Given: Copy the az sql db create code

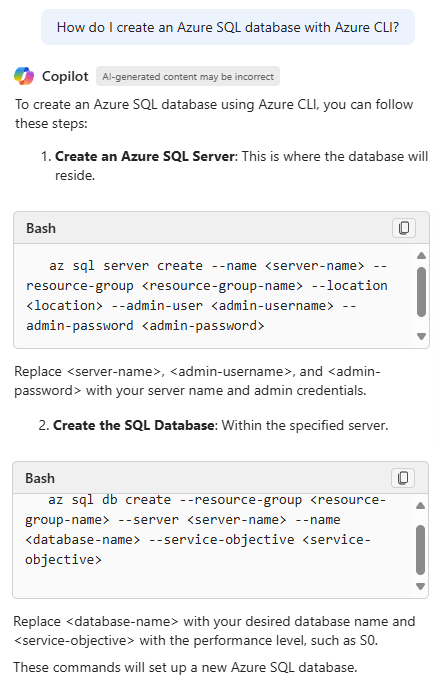Looking at the screenshot, I should click(403, 478).
